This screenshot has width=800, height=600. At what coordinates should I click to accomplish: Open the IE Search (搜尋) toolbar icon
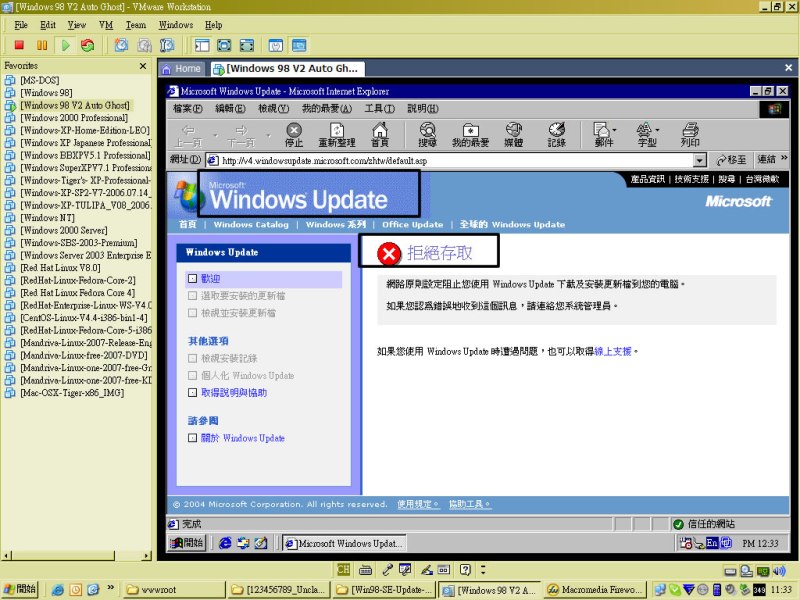[x=428, y=135]
